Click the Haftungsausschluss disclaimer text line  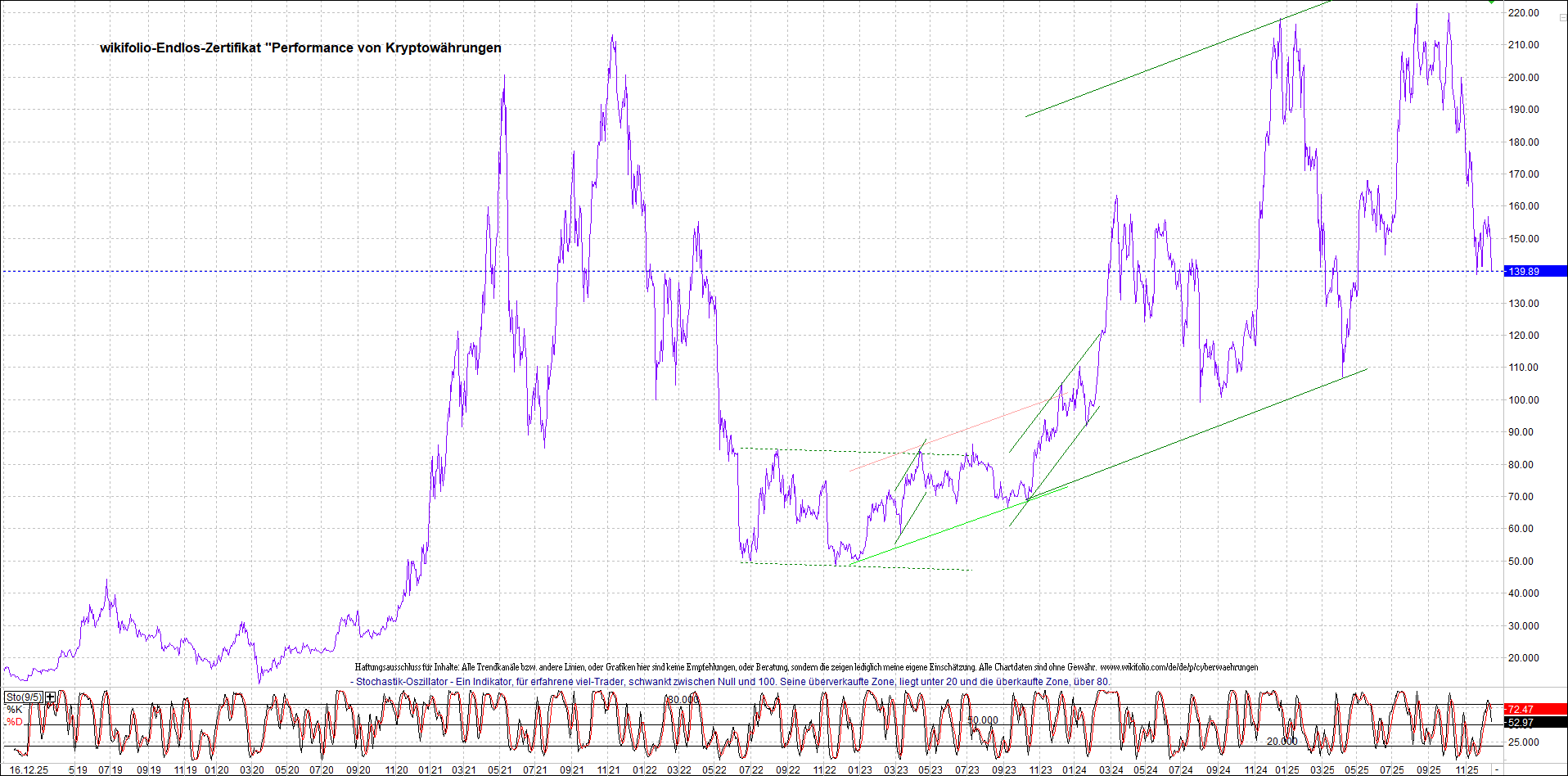coord(806,667)
